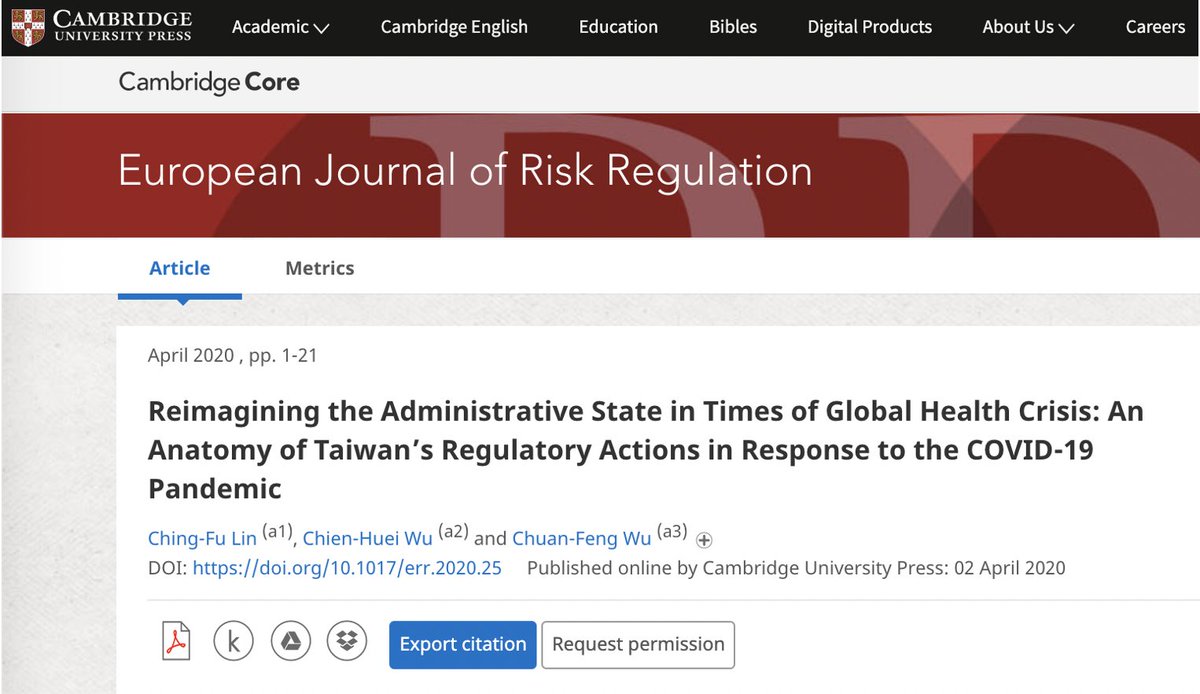The width and height of the screenshot is (1200, 694).
Task: Navigate to the Bibles section
Action: (732, 27)
